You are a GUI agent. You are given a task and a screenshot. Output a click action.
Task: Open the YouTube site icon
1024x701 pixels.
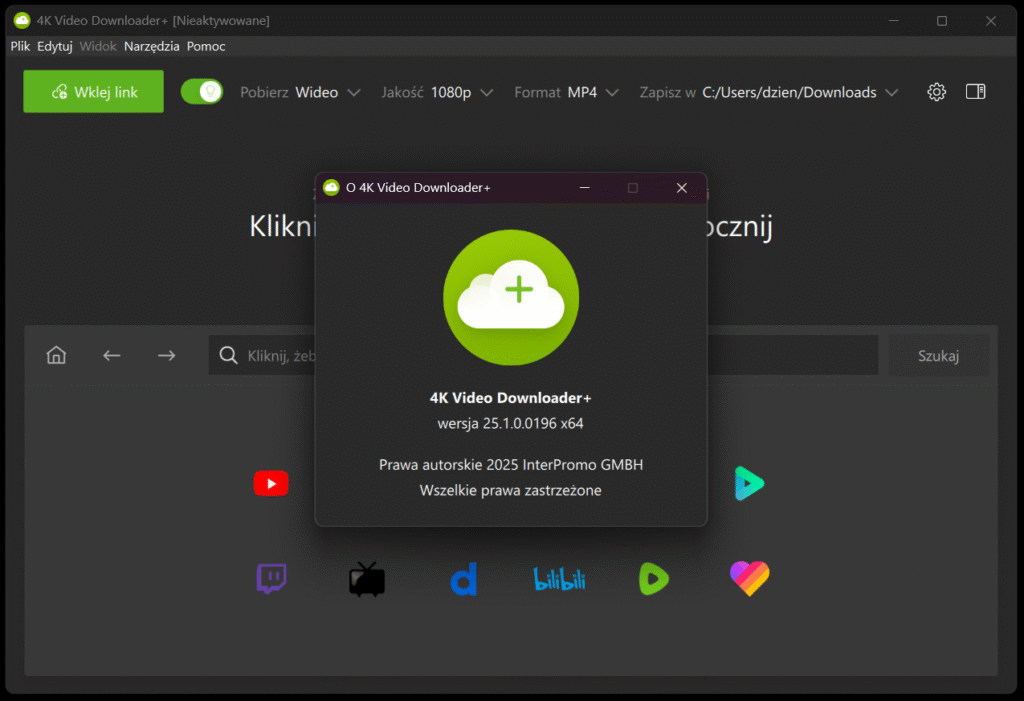click(x=271, y=483)
